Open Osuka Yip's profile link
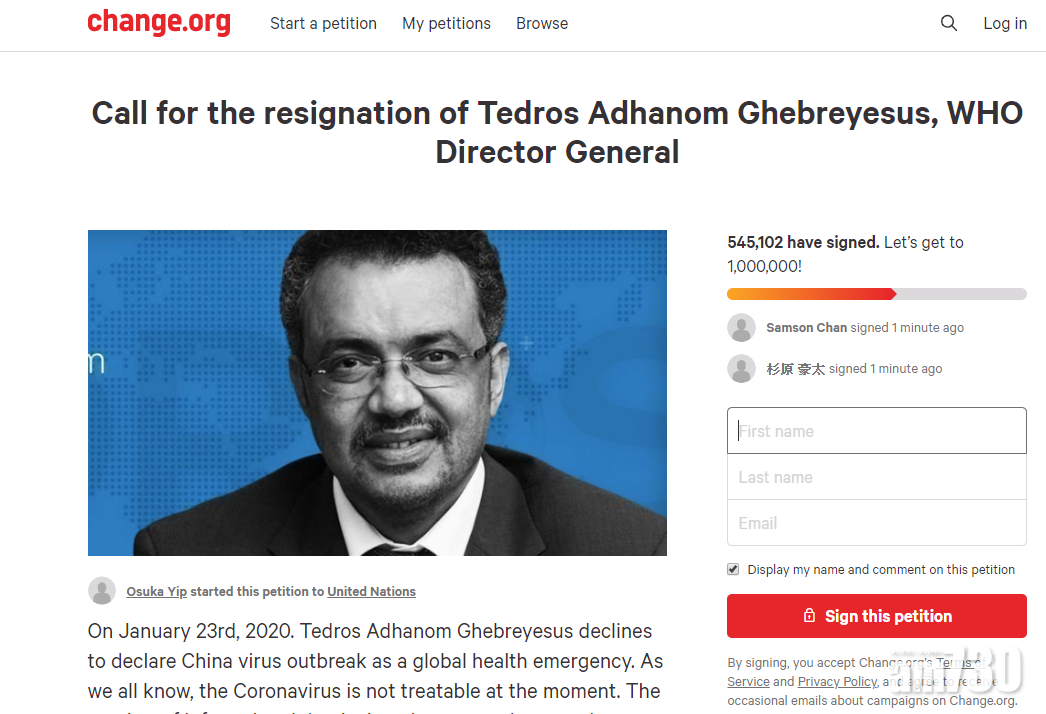The image size is (1046, 714). 156,592
